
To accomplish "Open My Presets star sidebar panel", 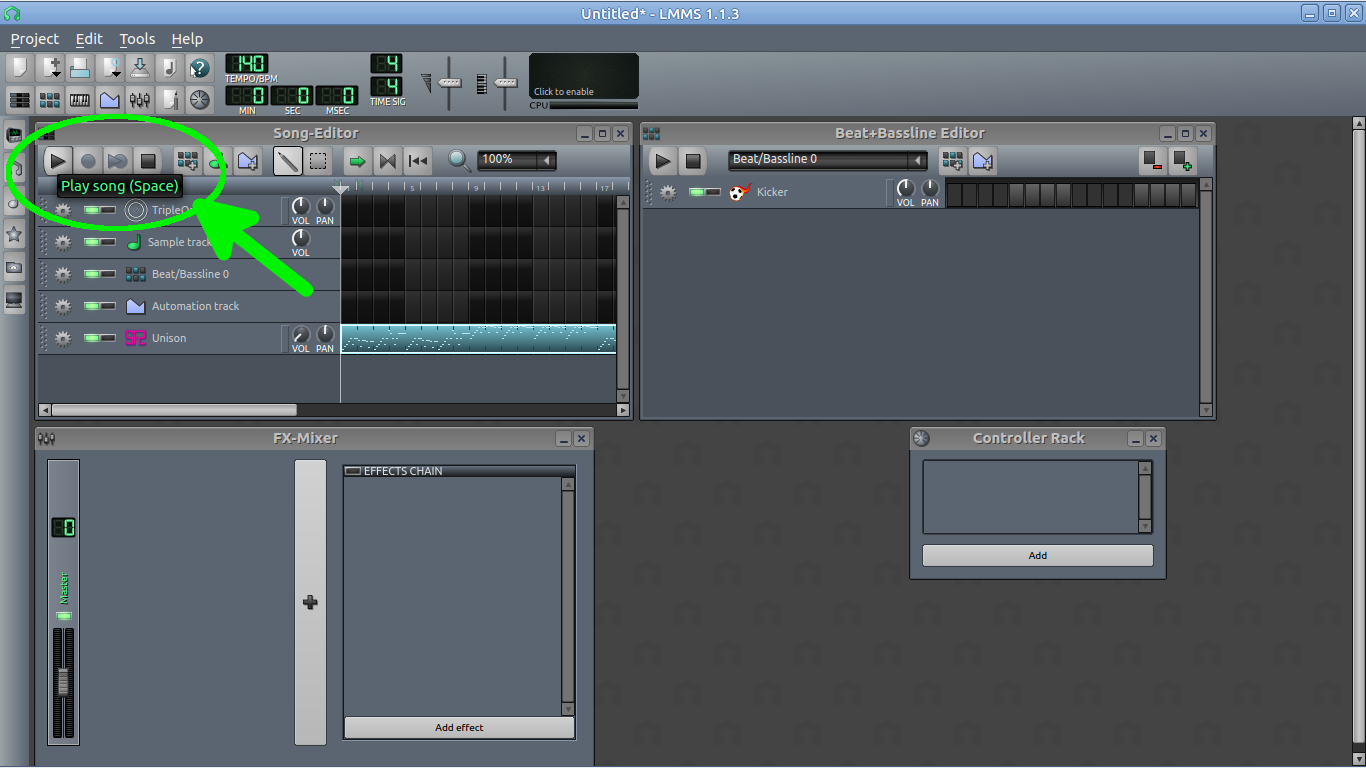I will tap(14, 234).
